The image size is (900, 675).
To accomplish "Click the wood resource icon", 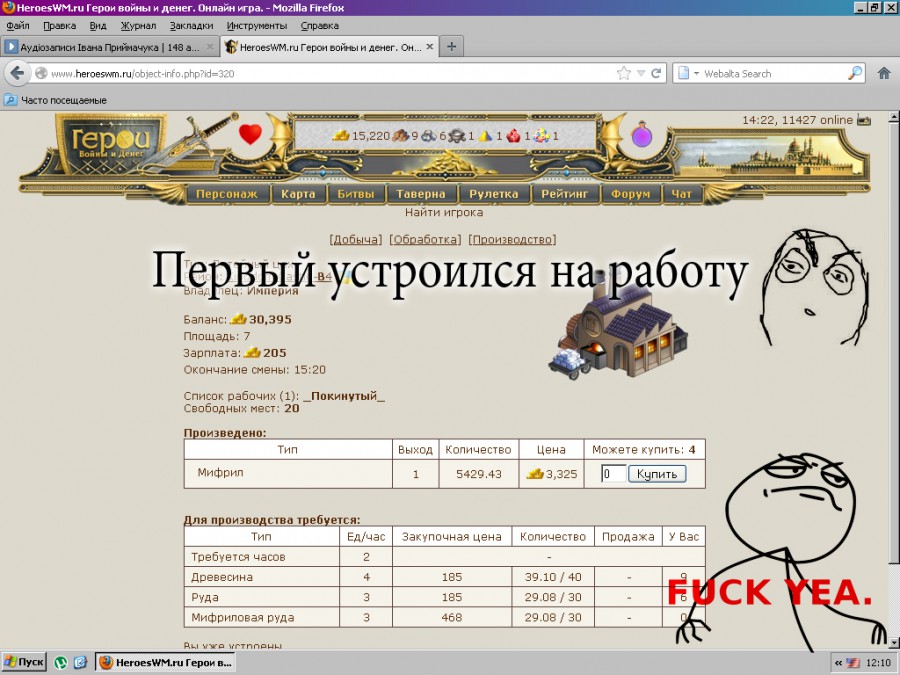I will pos(401,135).
